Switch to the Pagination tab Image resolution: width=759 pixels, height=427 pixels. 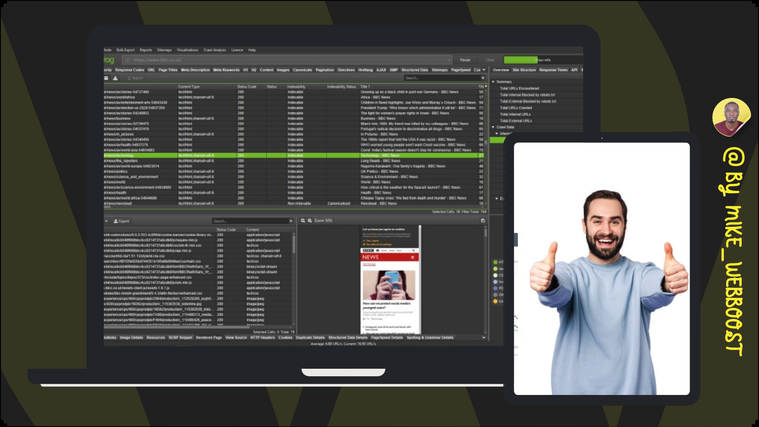(x=325, y=70)
